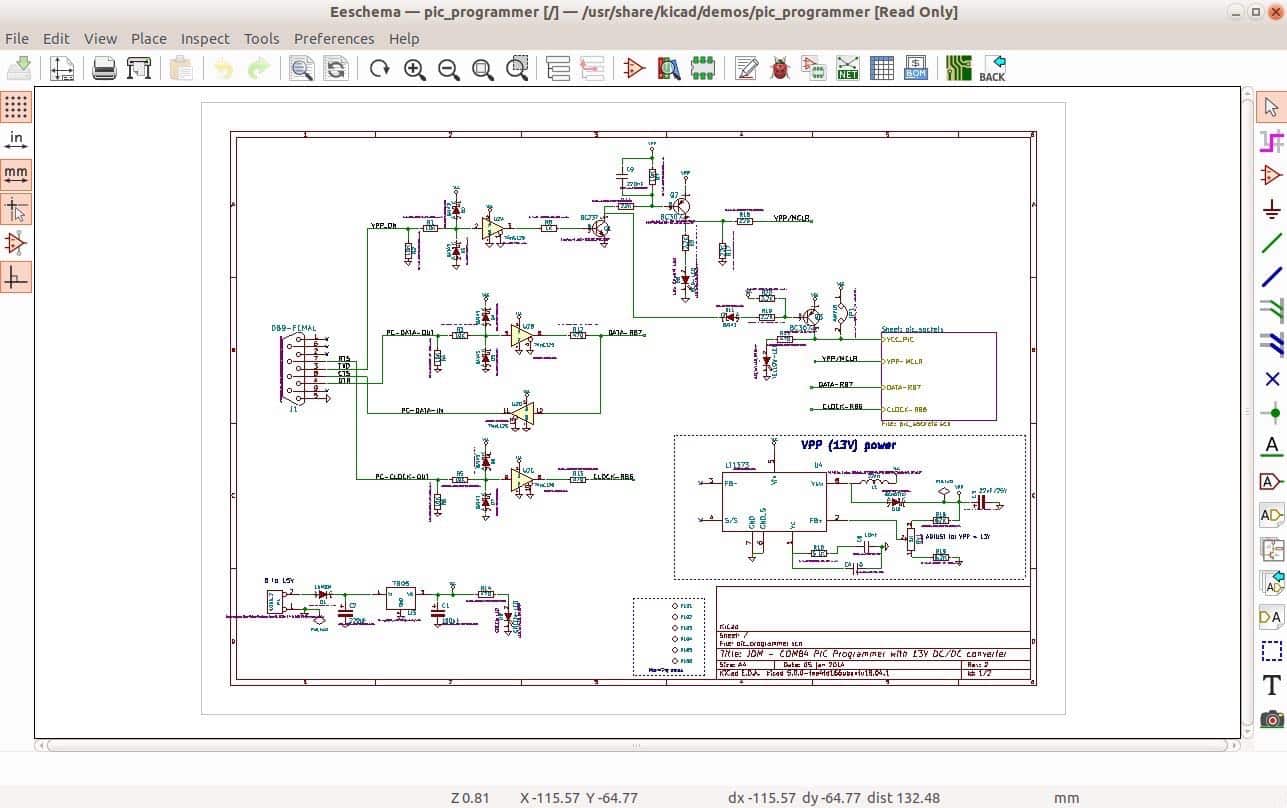Choose the arrow Select tool
This screenshot has height=808, width=1287.
[1271, 107]
